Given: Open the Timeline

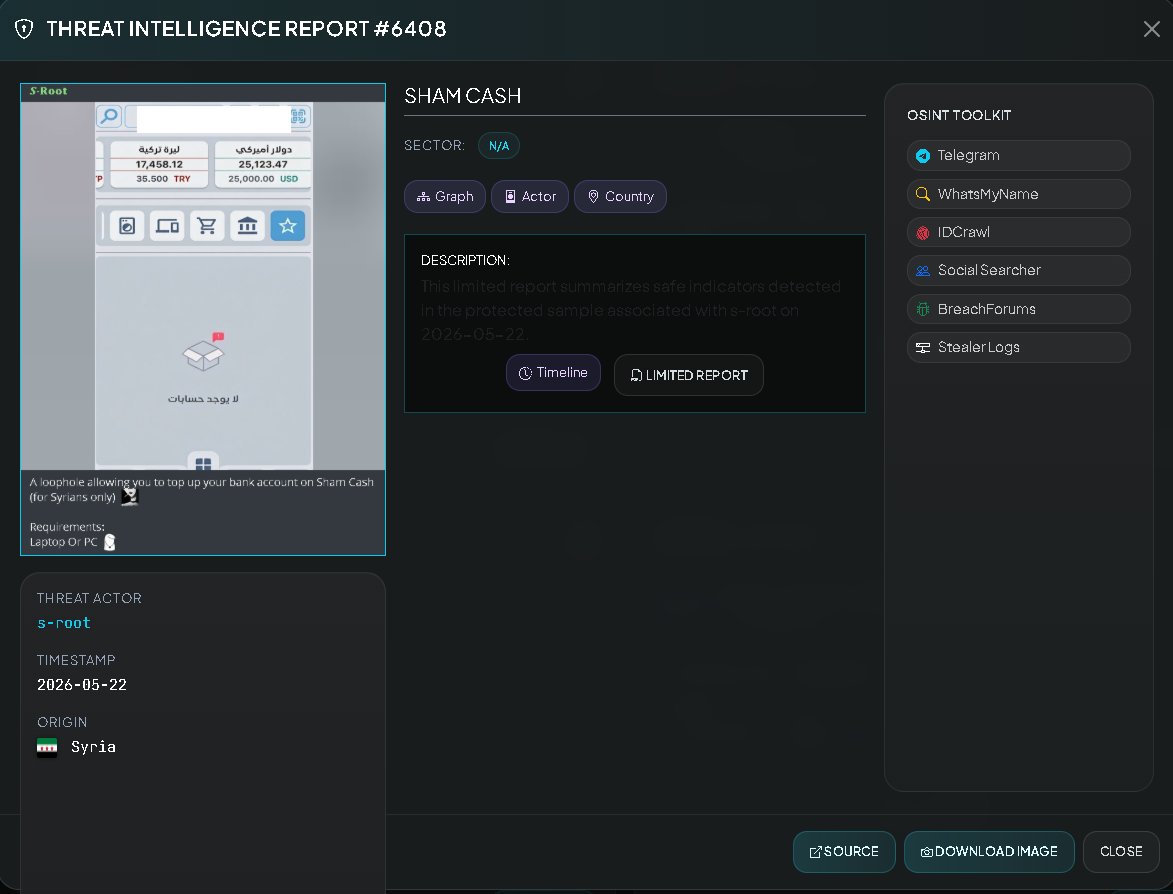Looking at the screenshot, I should click(x=553, y=373).
